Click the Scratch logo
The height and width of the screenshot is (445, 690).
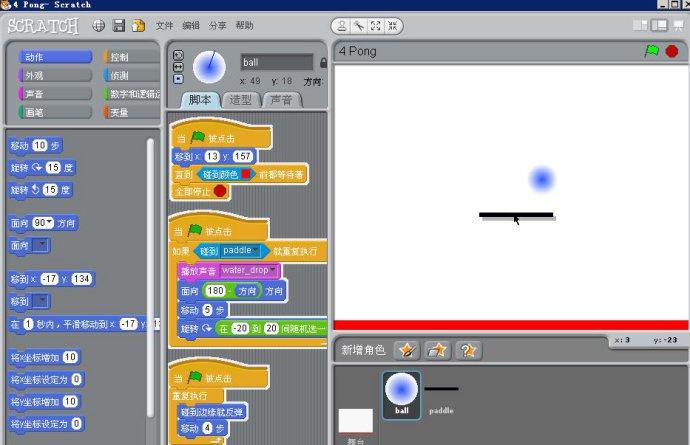[43, 26]
